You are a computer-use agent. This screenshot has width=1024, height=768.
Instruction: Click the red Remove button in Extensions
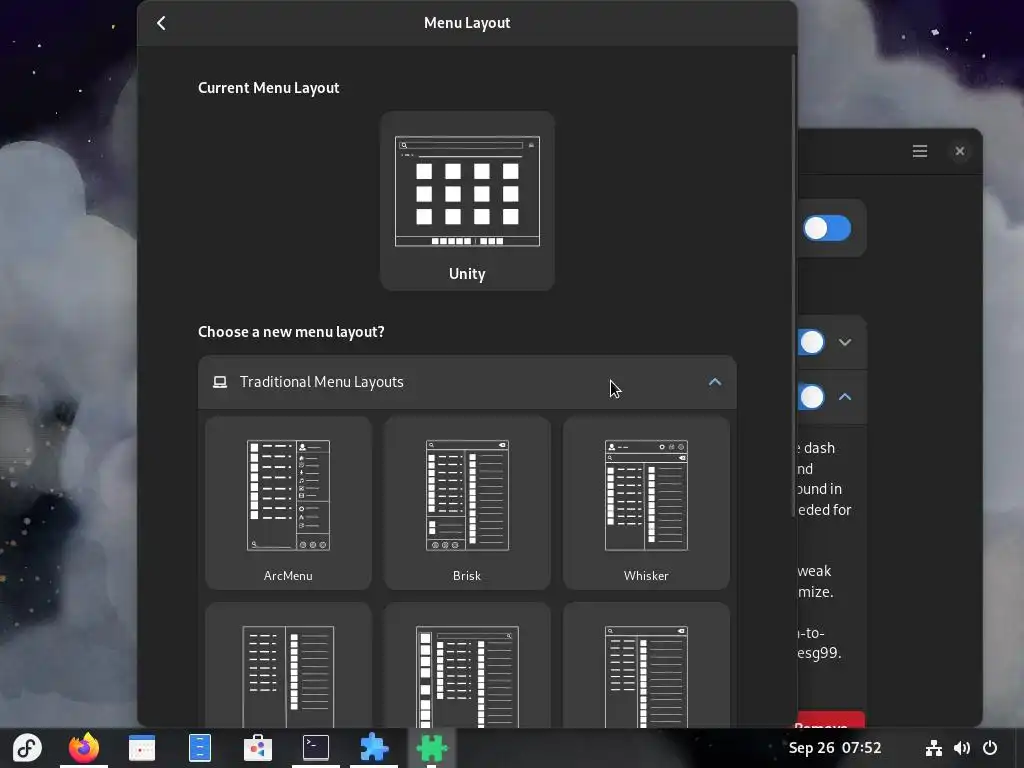click(x=830, y=720)
